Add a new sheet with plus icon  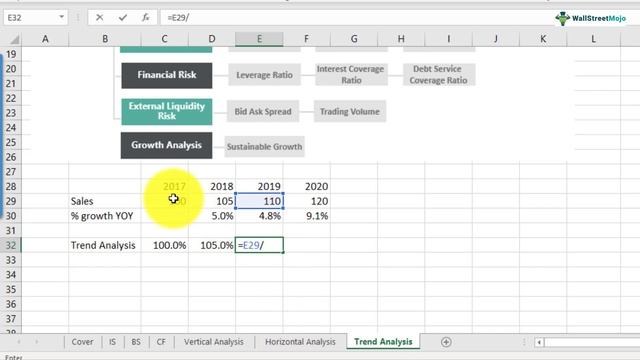tap(446, 342)
